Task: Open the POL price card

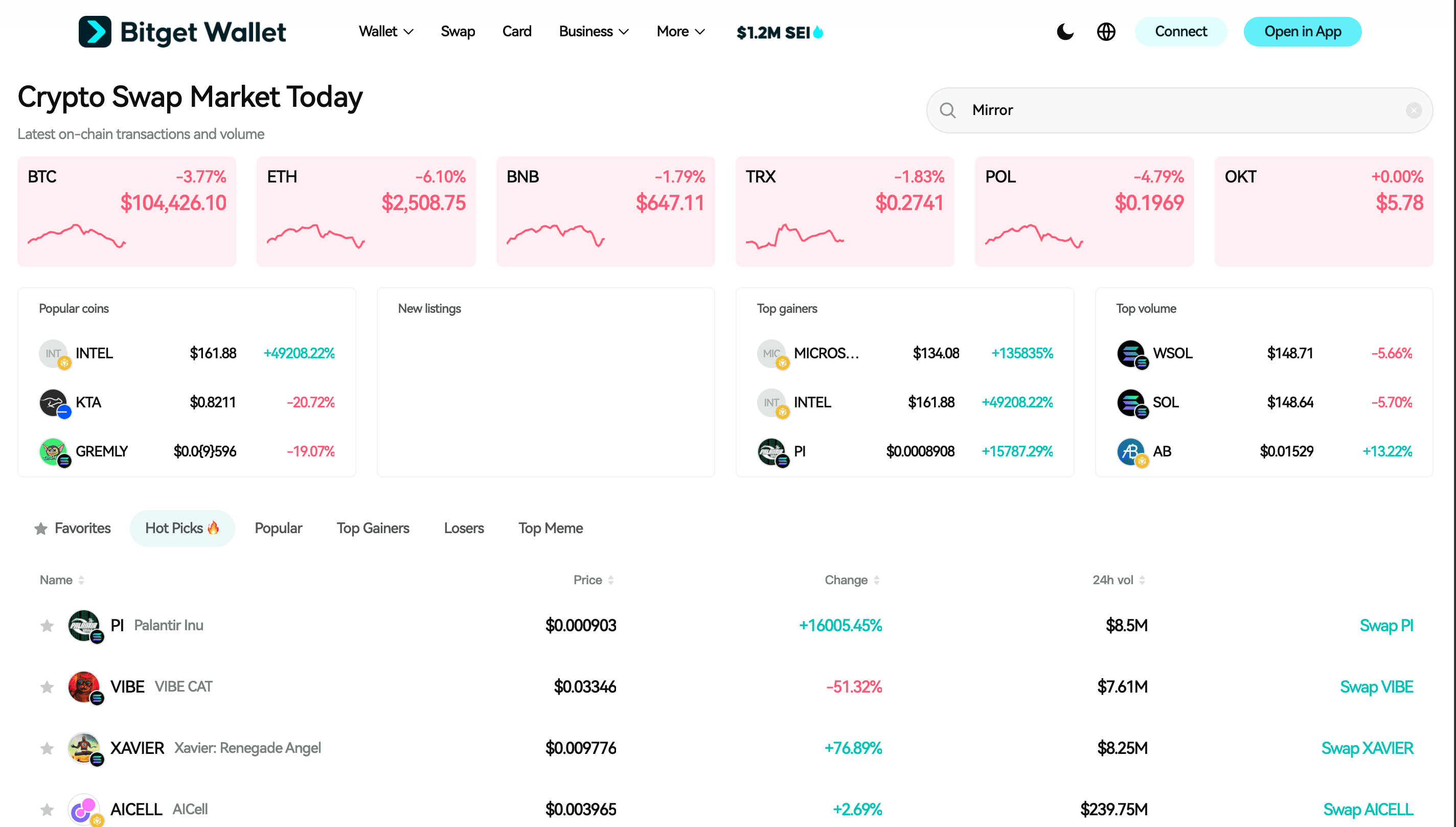Action: [x=1084, y=211]
